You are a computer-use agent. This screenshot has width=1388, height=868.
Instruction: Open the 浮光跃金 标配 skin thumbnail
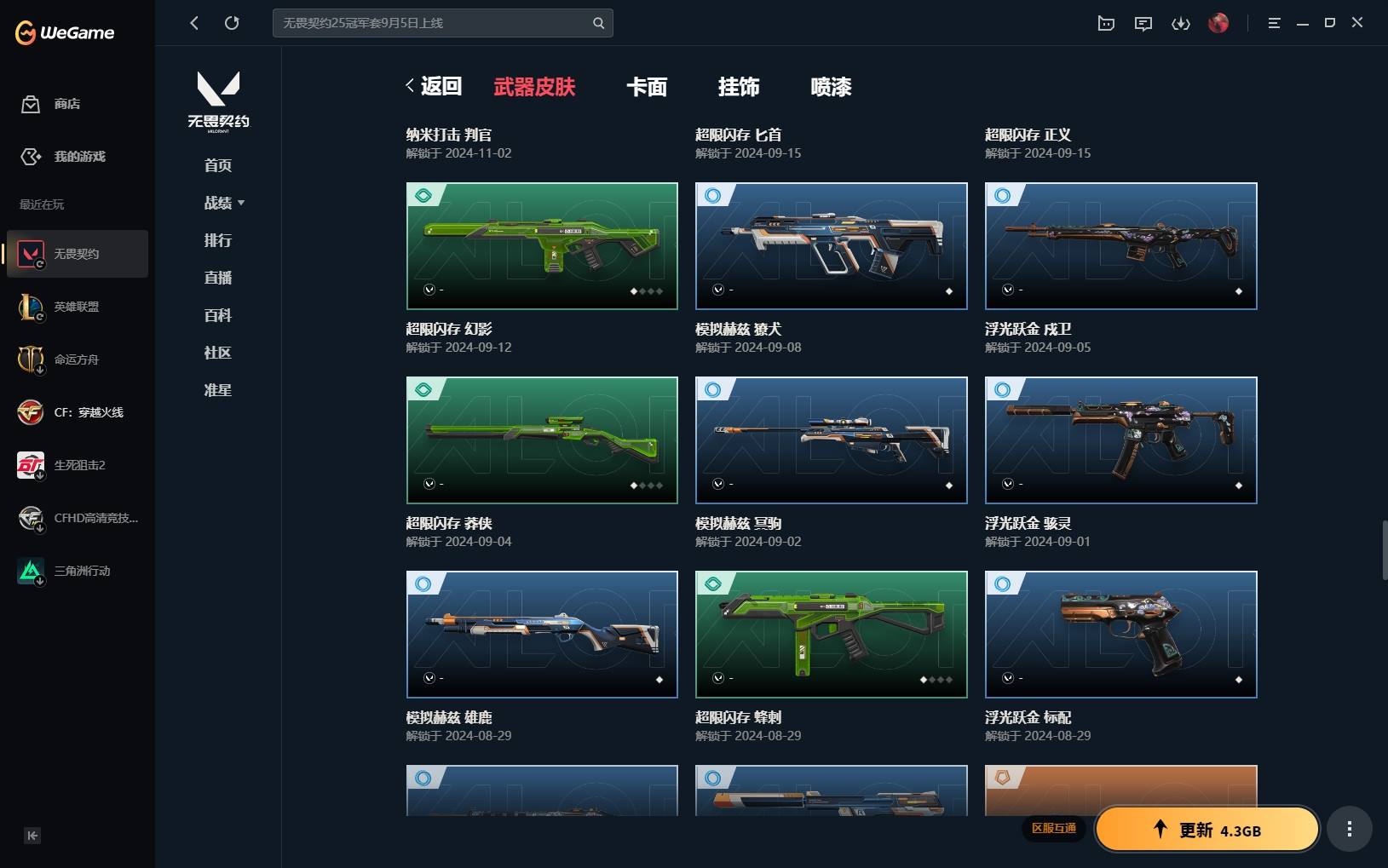tap(1121, 635)
